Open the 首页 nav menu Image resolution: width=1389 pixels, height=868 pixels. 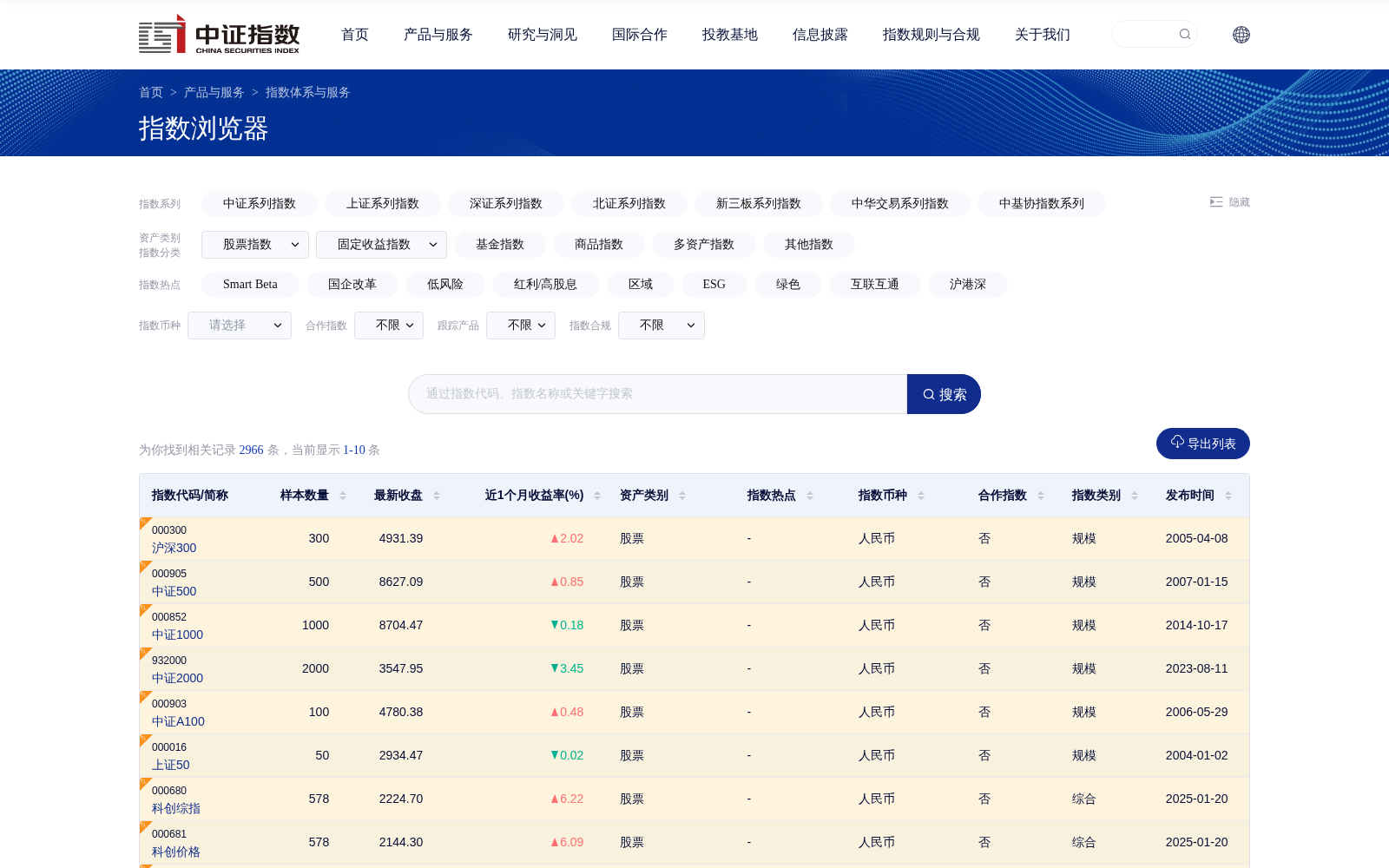[355, 35]
